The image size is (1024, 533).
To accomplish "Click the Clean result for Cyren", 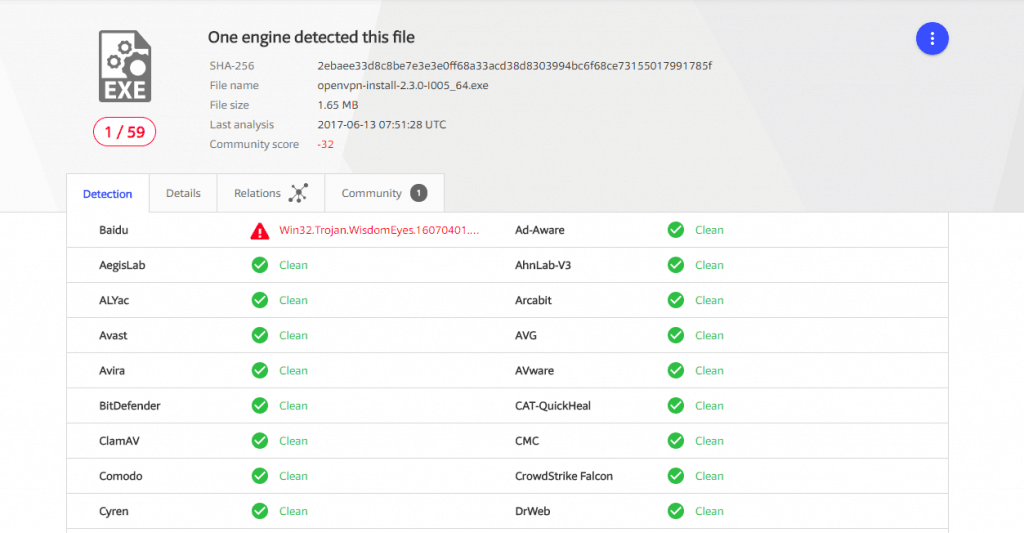I will 293,511.
